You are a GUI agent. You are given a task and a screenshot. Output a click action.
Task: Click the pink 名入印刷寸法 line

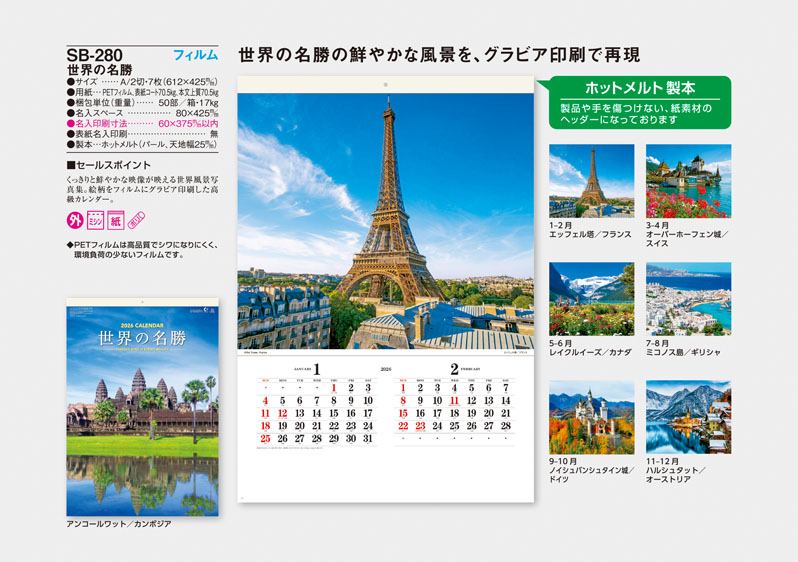click(142, 124)
